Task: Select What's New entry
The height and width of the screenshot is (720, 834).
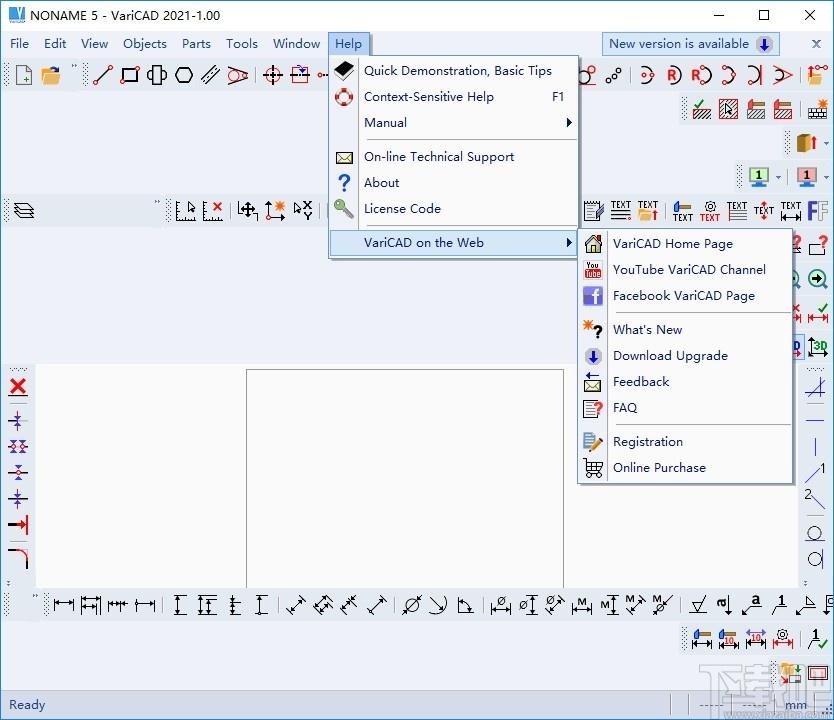Action: coord(686,330)
